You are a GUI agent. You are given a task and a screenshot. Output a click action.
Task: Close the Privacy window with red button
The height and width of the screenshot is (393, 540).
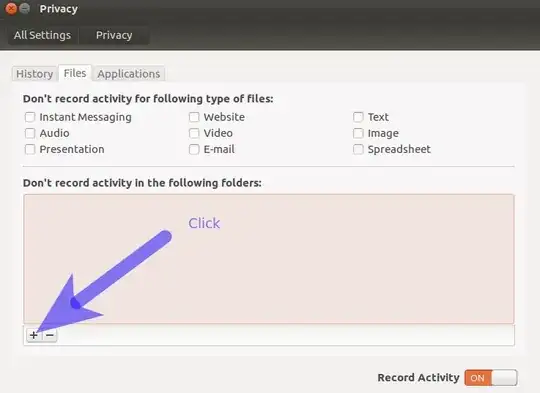pos(11,9)
